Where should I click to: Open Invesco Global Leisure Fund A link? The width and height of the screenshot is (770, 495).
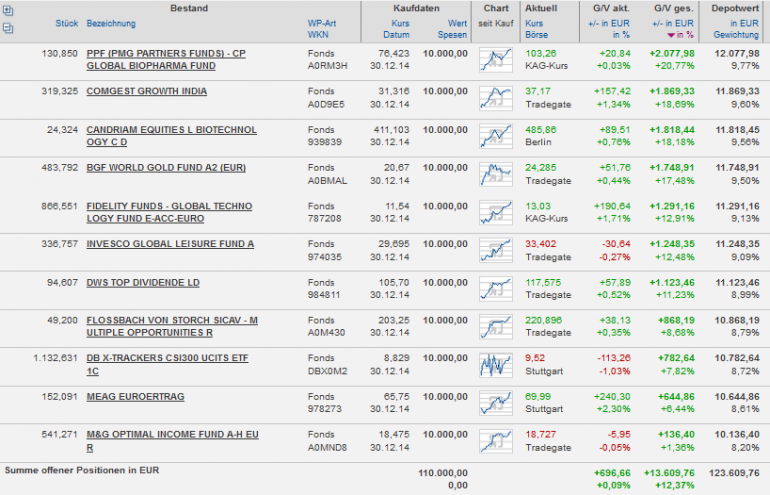tap(170, 244)
